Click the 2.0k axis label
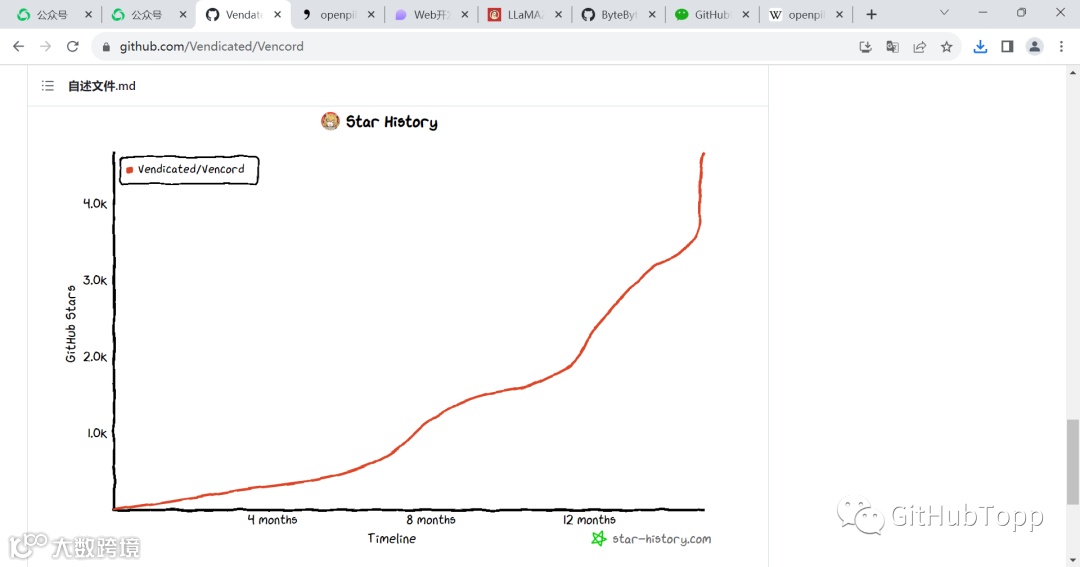 95,356
